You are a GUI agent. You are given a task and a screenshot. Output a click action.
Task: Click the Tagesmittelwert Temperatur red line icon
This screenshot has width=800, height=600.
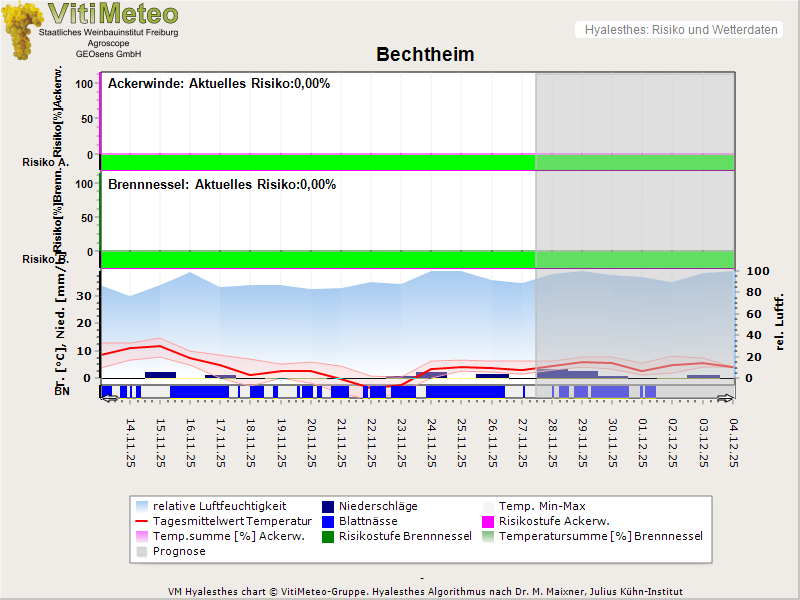click(142, 521)
